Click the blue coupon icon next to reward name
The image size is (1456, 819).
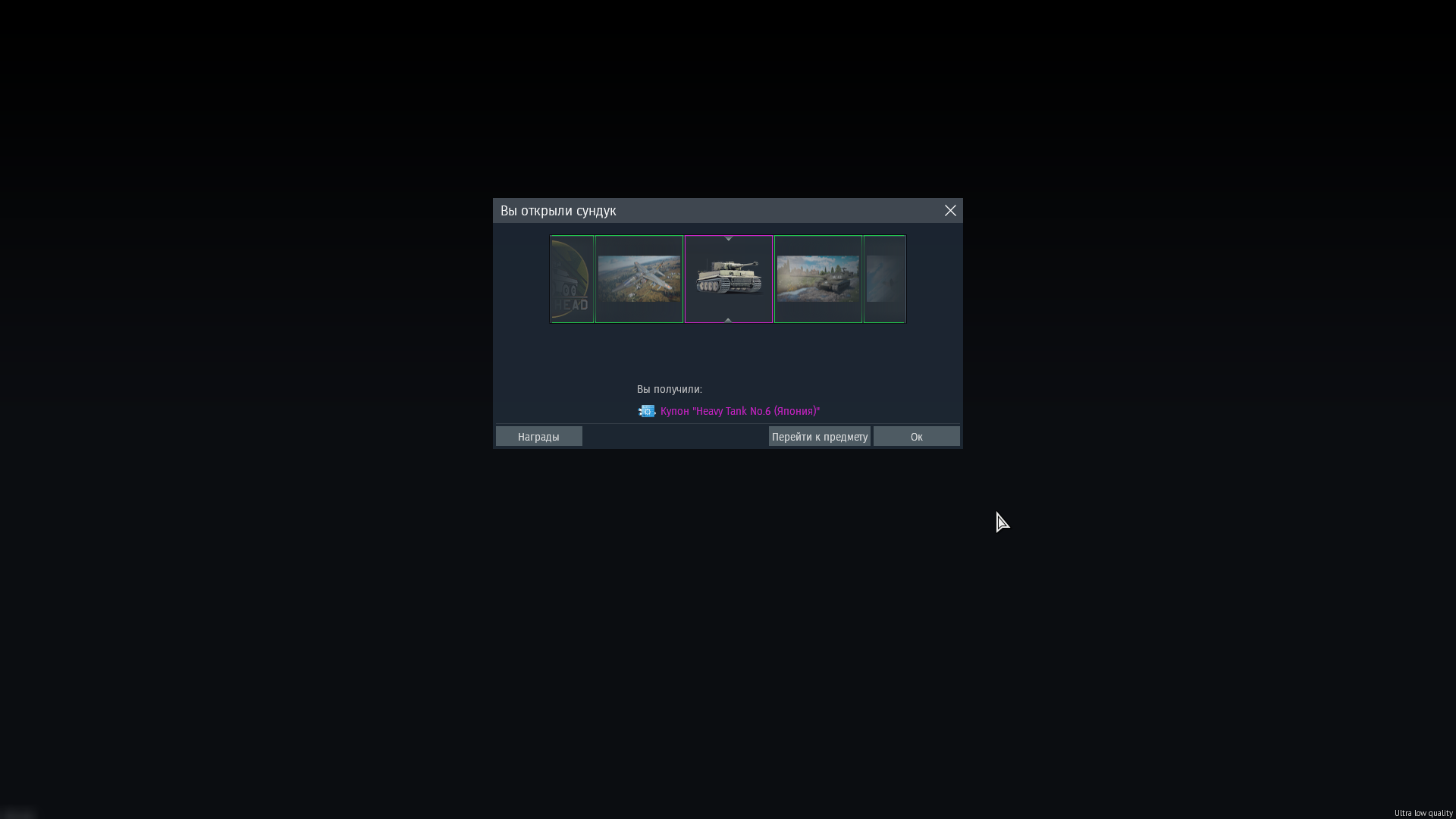(x=646, y=411)
